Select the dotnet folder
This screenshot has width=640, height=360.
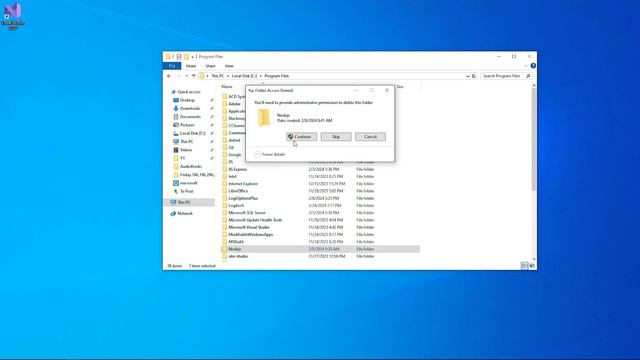click(x=234, y=140)
